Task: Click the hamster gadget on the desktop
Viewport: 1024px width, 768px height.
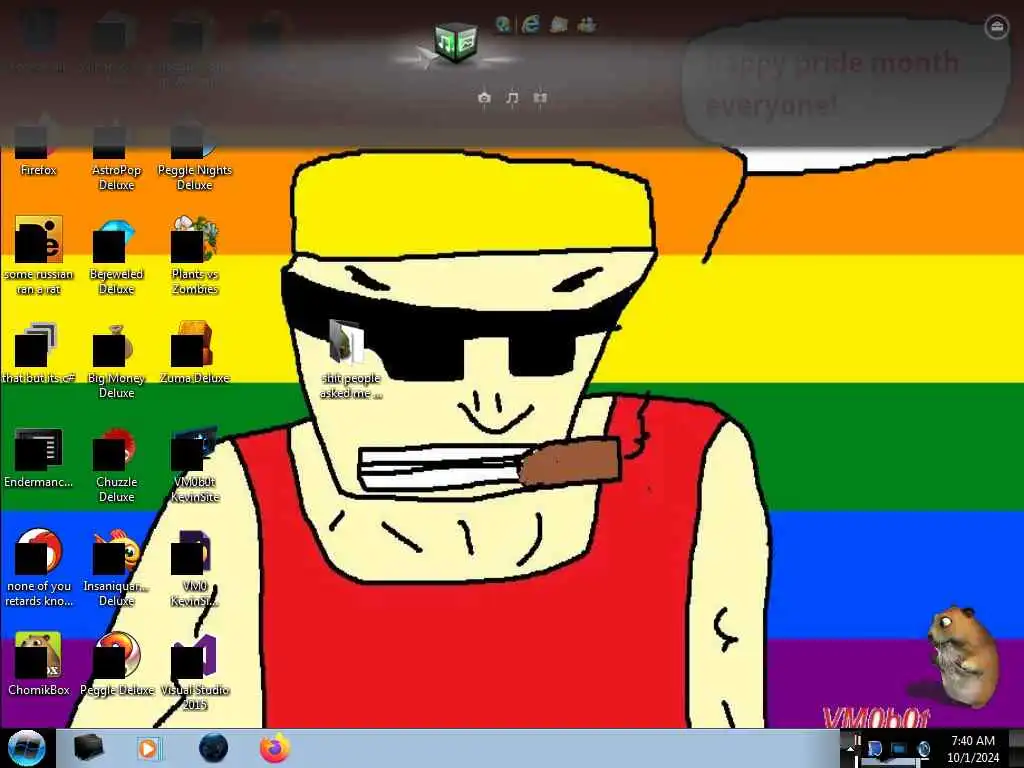Action: point(963,656)
